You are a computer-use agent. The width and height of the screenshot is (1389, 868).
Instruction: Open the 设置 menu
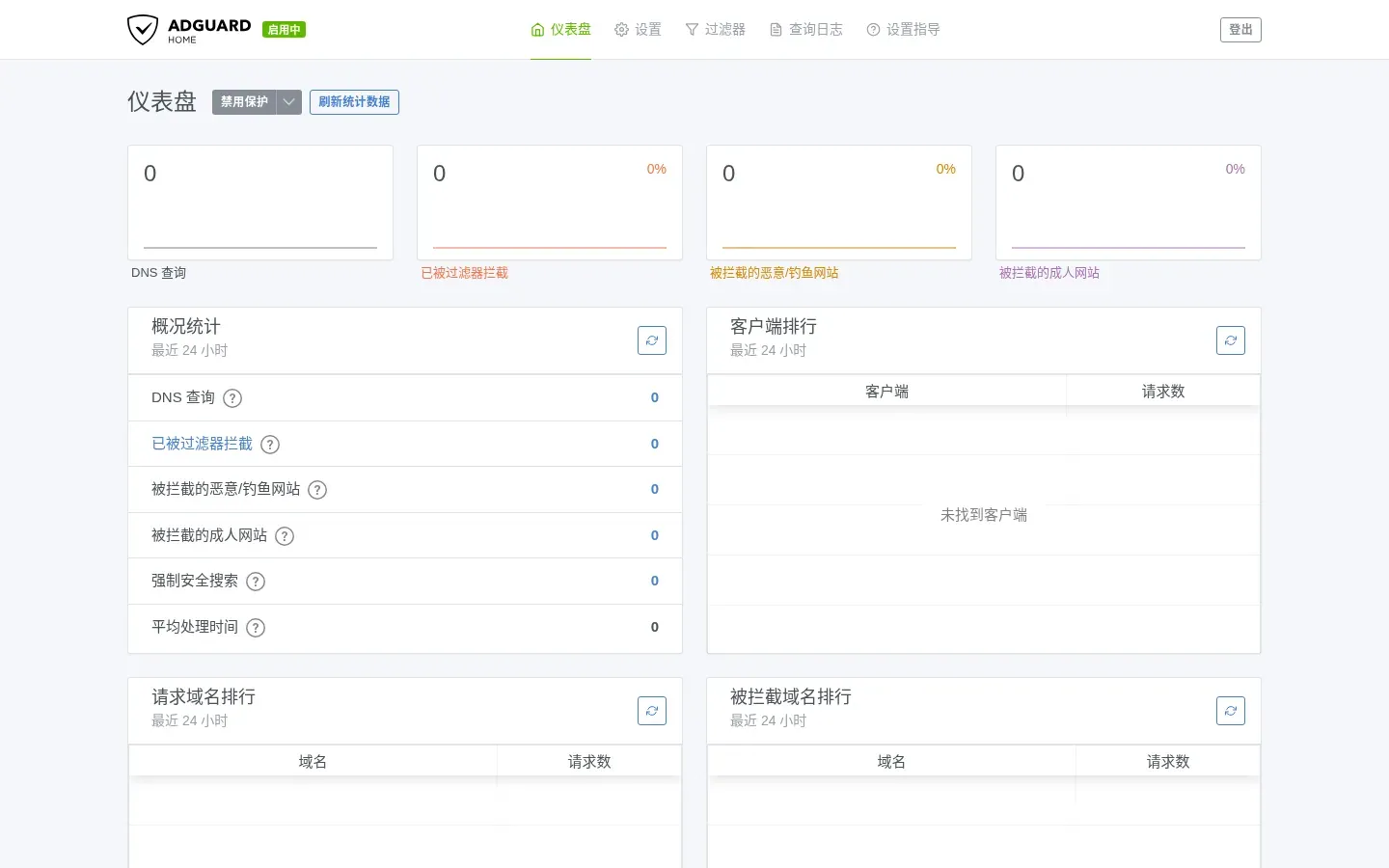pos(638,30)
